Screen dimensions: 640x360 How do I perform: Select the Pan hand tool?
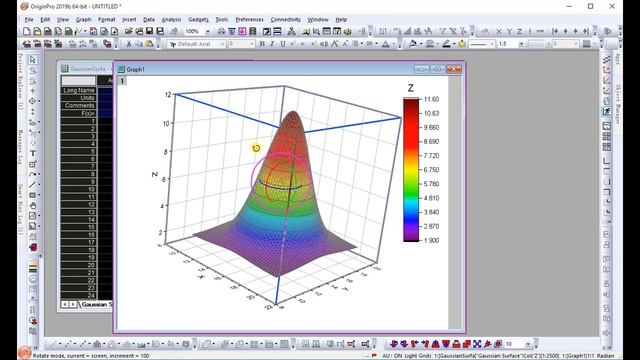click(33, 205)
